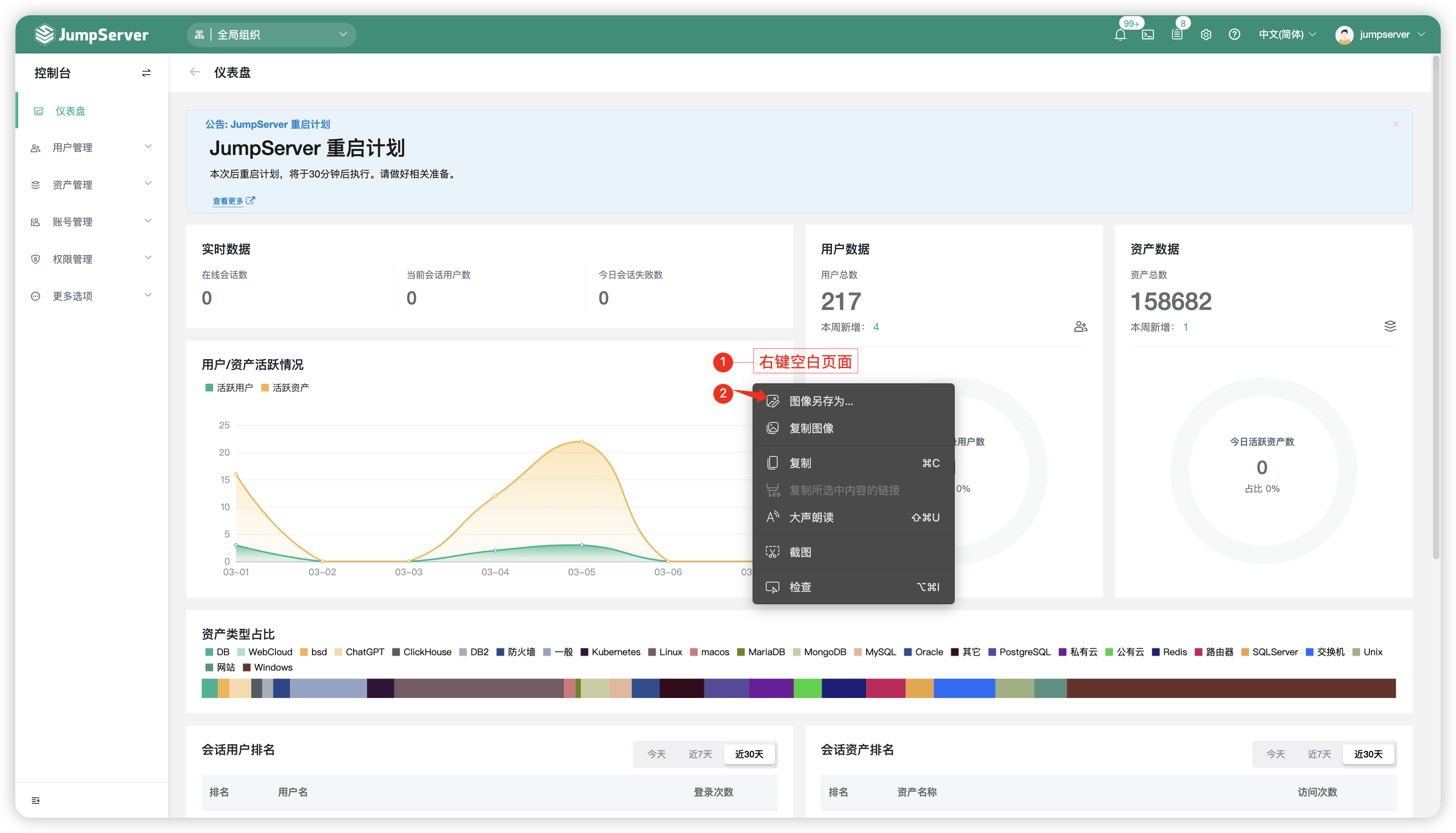Toggle 活跃资产 legend in activity chart

285,388
